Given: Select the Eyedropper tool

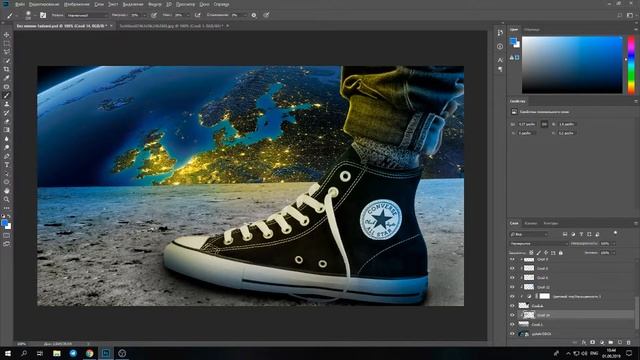Looking at the screenshot, I should pyautogui.click(x=7, y=78).
